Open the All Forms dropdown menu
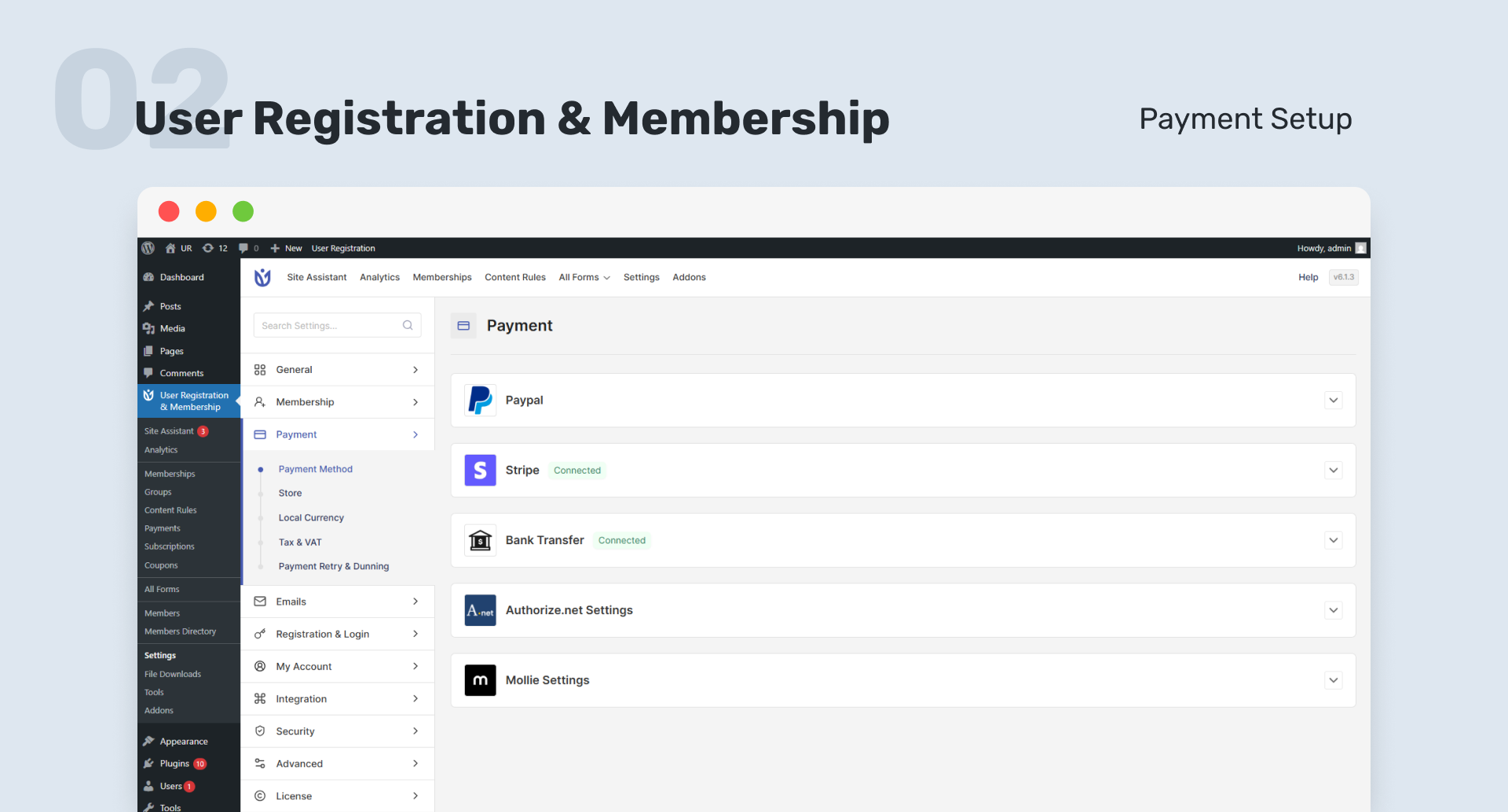 coord(584,277)
